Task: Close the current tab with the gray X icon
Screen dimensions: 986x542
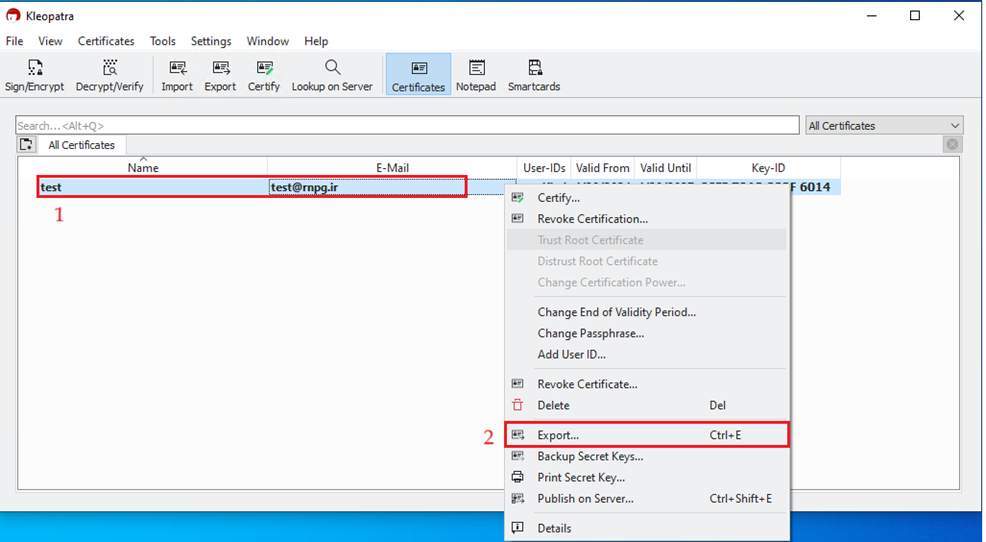Action: point(952,145)
